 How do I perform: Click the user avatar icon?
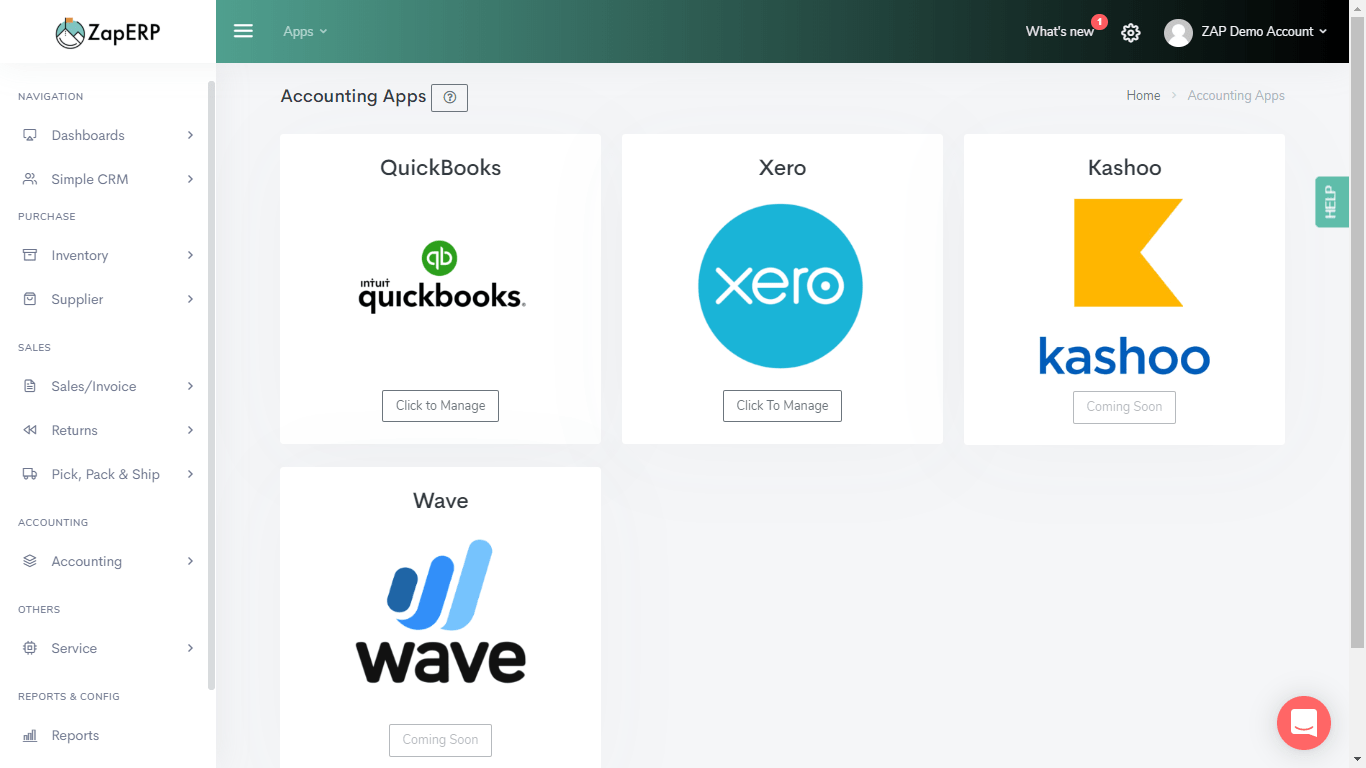(x=1178, y=32)
